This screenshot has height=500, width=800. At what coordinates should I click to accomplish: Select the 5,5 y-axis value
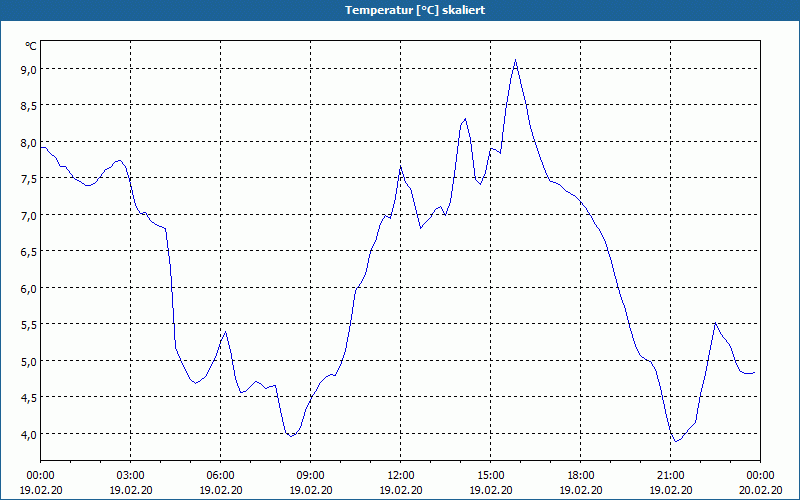(x=30, y=324)
